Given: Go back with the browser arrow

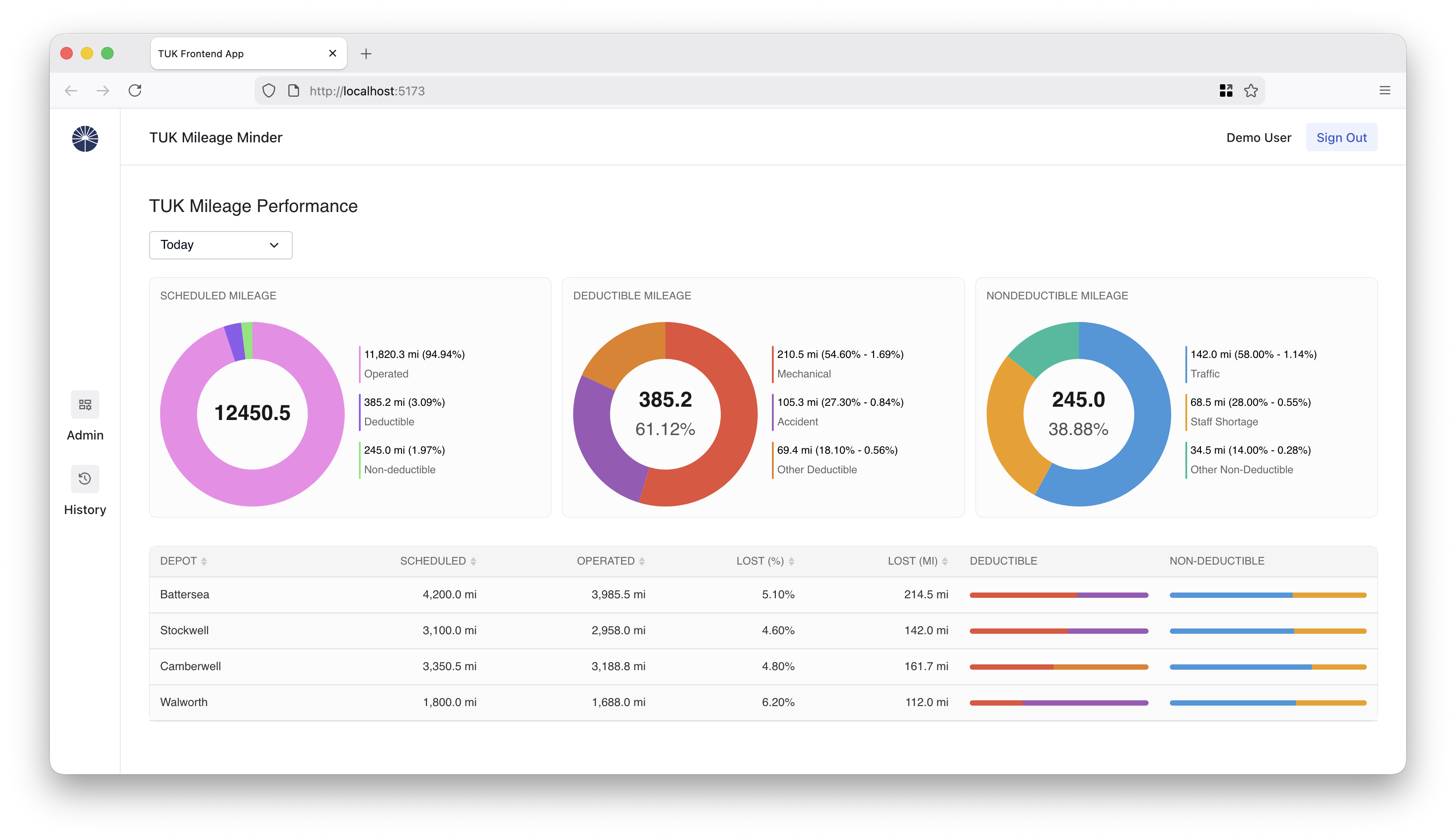Looking at the screenshot, I should [x=71, y=90].
